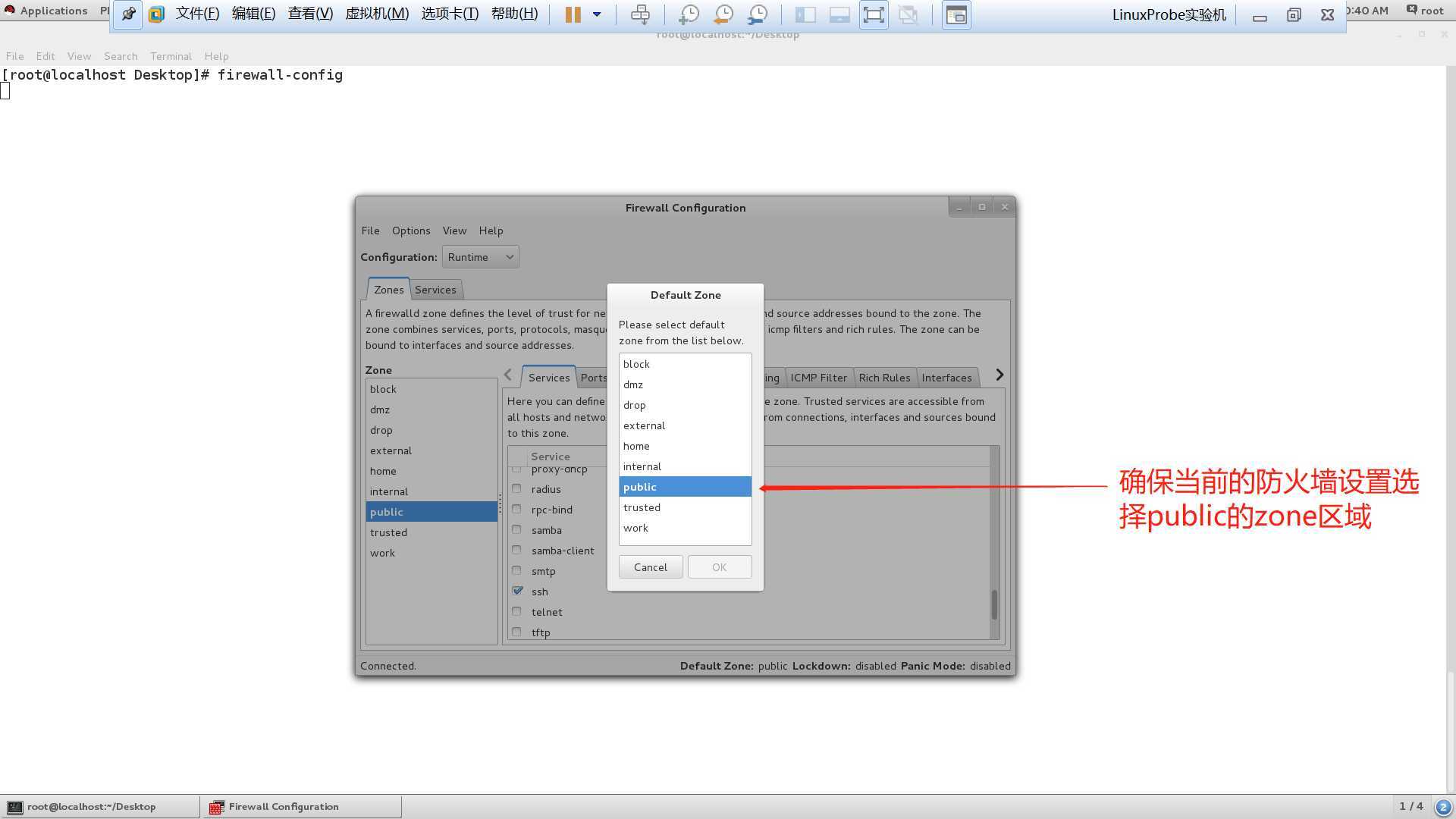Check the telnet service checkbox
The width and height of the screenshot is (1456, 819).
point(517,611)
